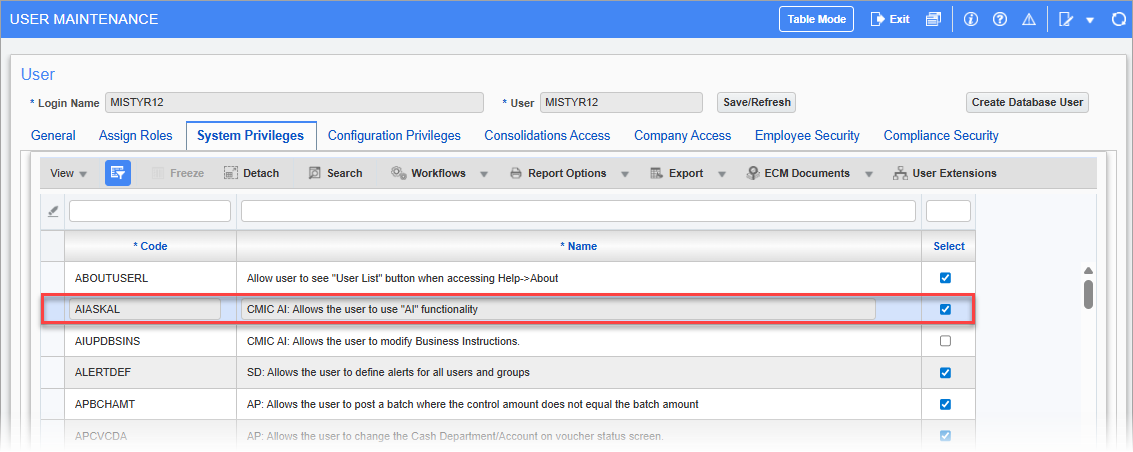The image size is (1133, 452).
Task: Toggle the APCVCDA Select checkbox
Action: click(x=944, y=435)
